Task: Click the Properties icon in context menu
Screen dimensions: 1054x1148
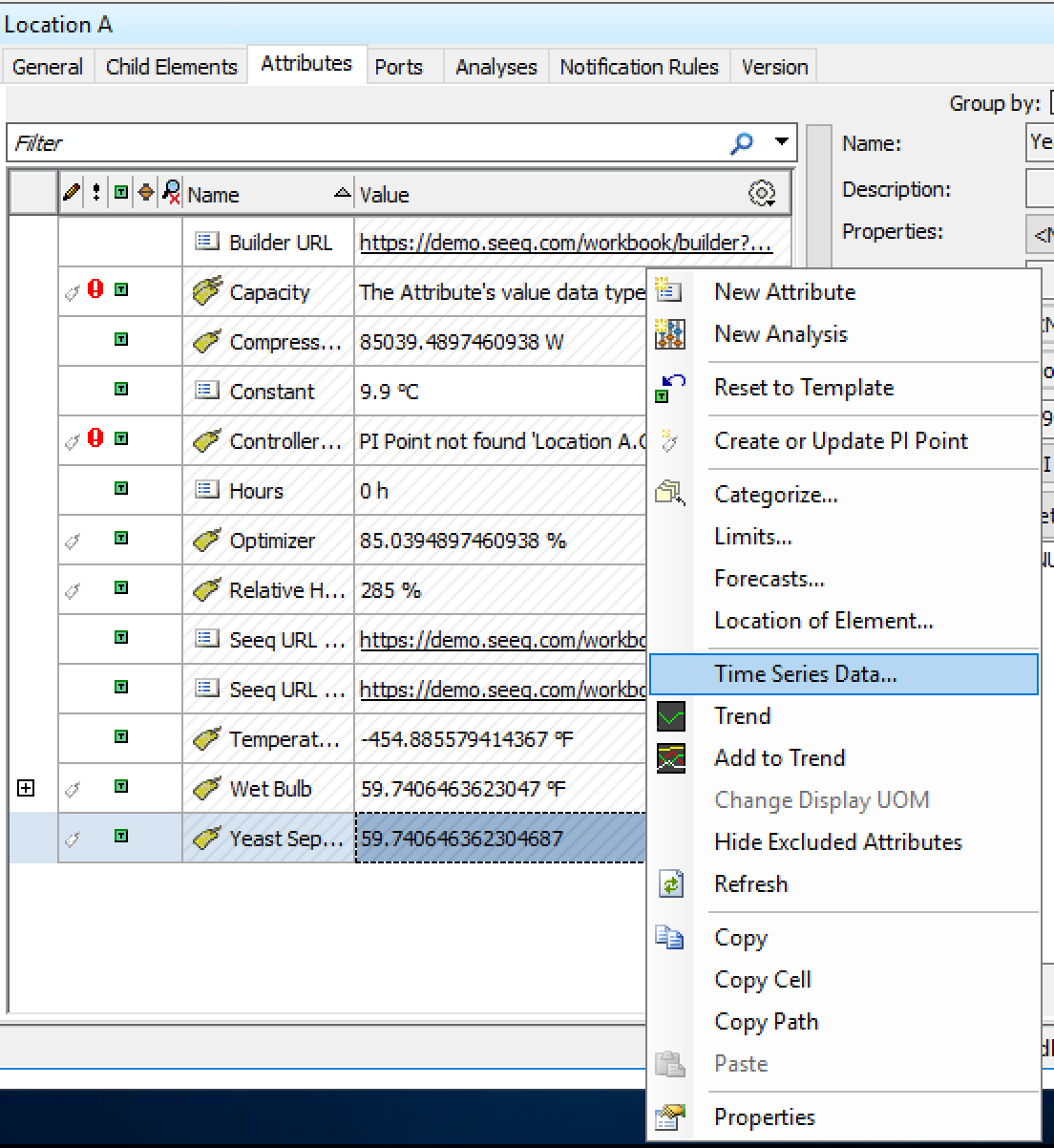Action: click(671, 1116)
